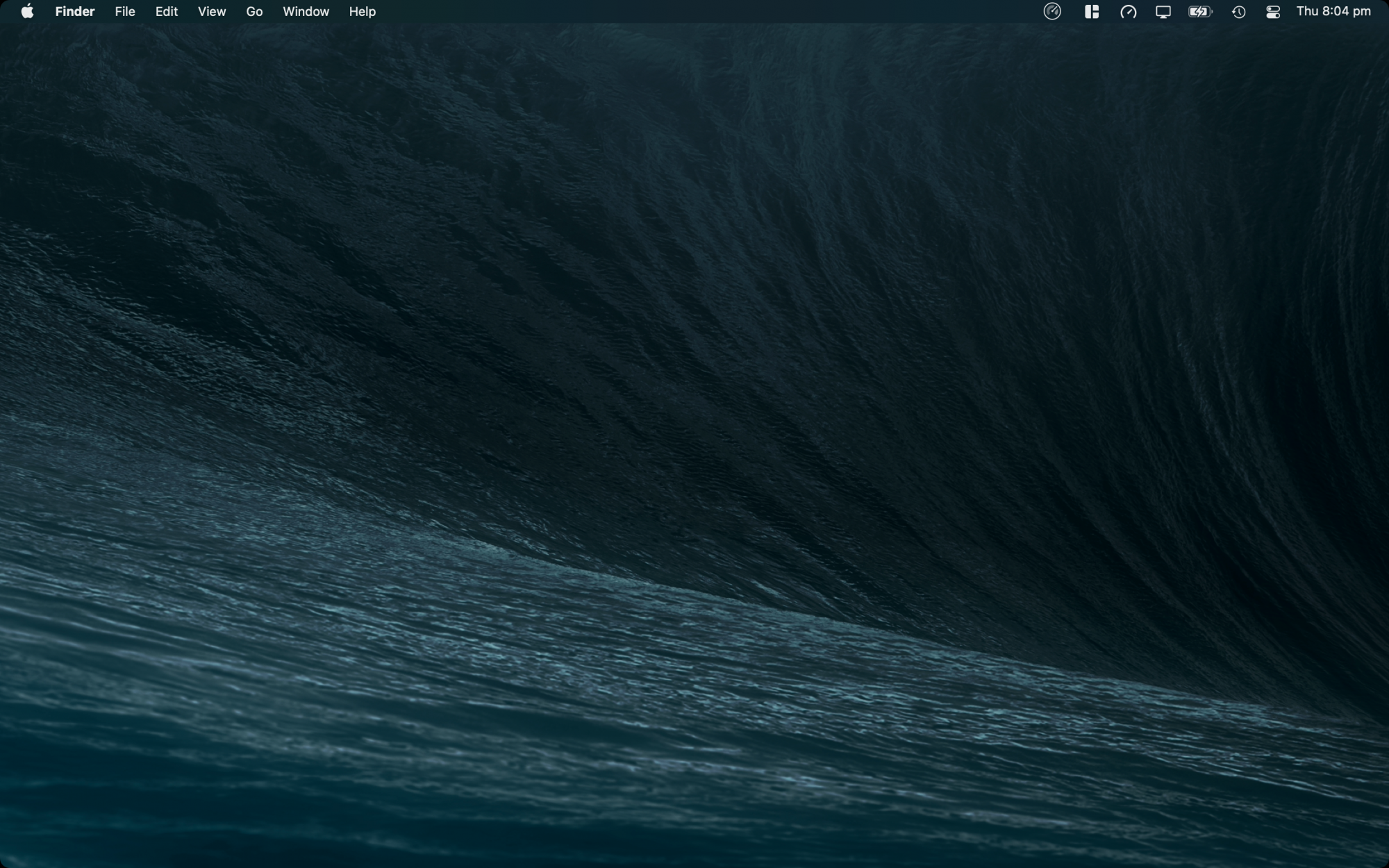Open the Apple menu

27,12
